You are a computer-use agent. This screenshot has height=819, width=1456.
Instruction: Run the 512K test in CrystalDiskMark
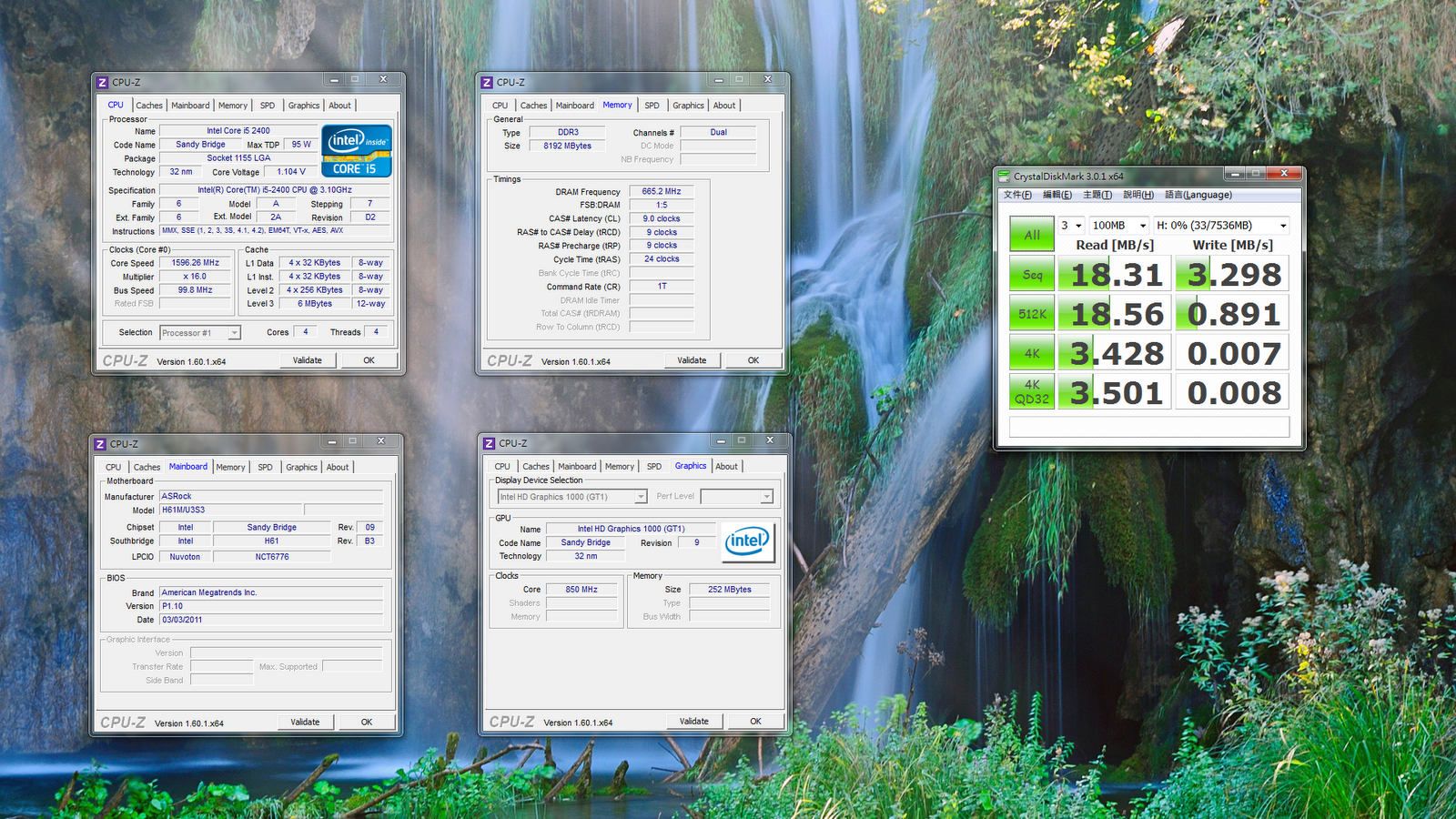click(1032, 313)
